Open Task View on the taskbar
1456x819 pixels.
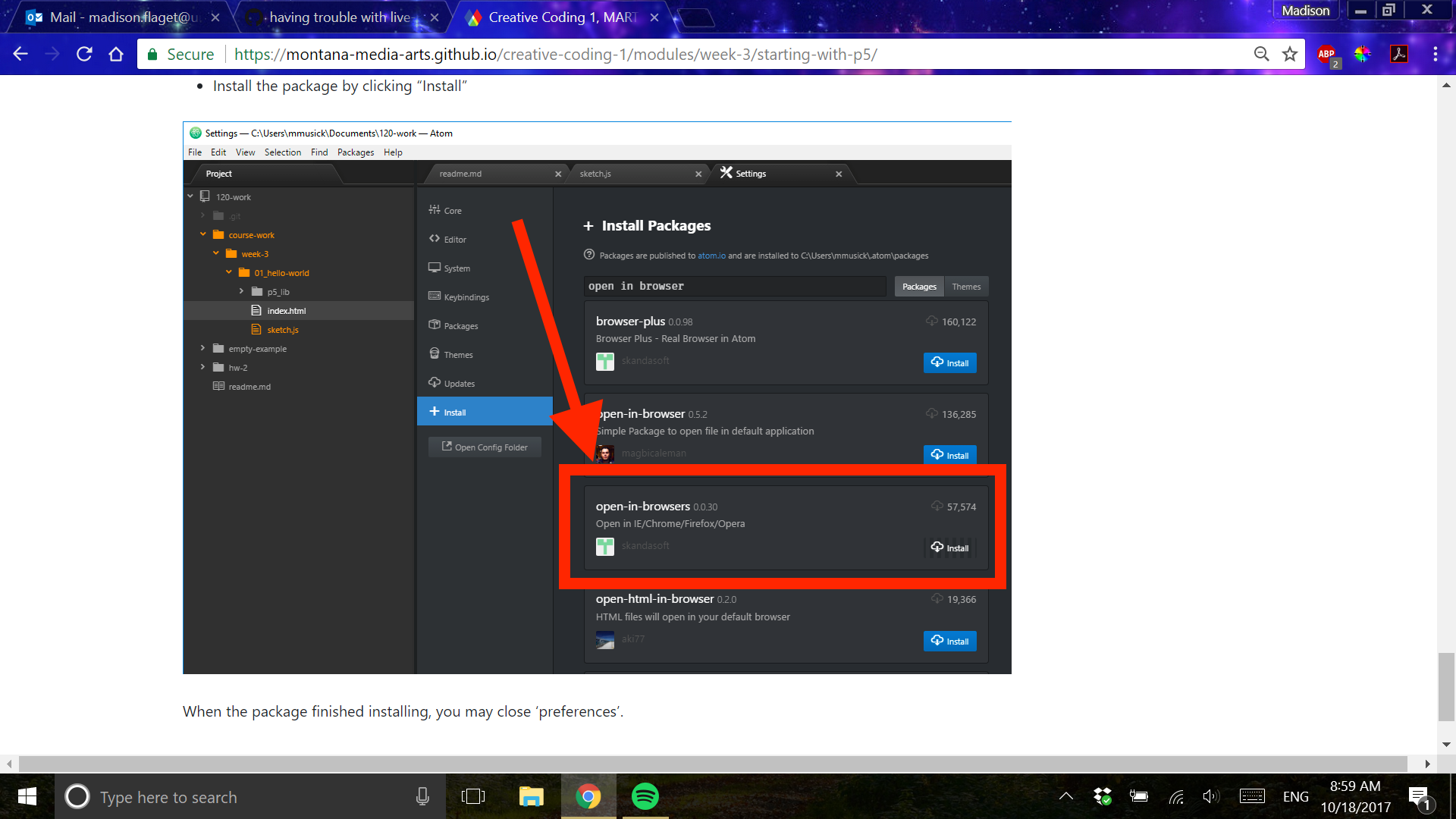click(473, 796)
